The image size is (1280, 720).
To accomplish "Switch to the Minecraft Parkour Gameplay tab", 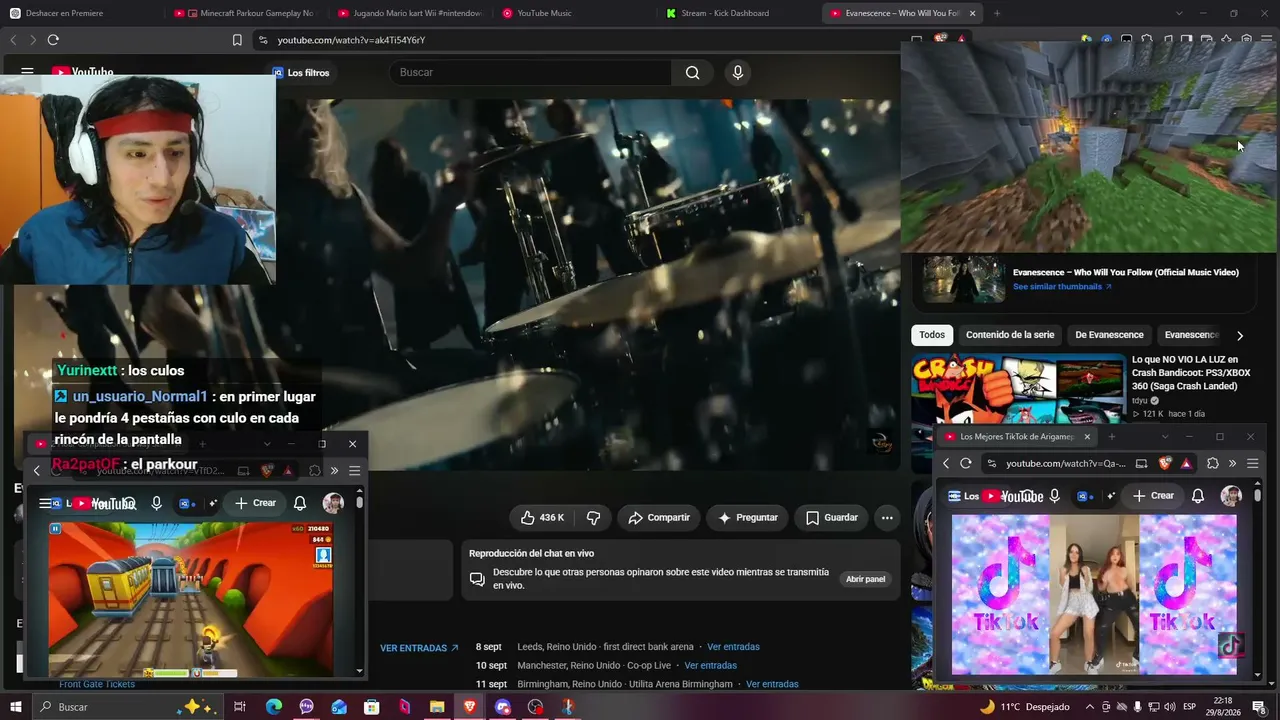I will click(x=243, y=13).
